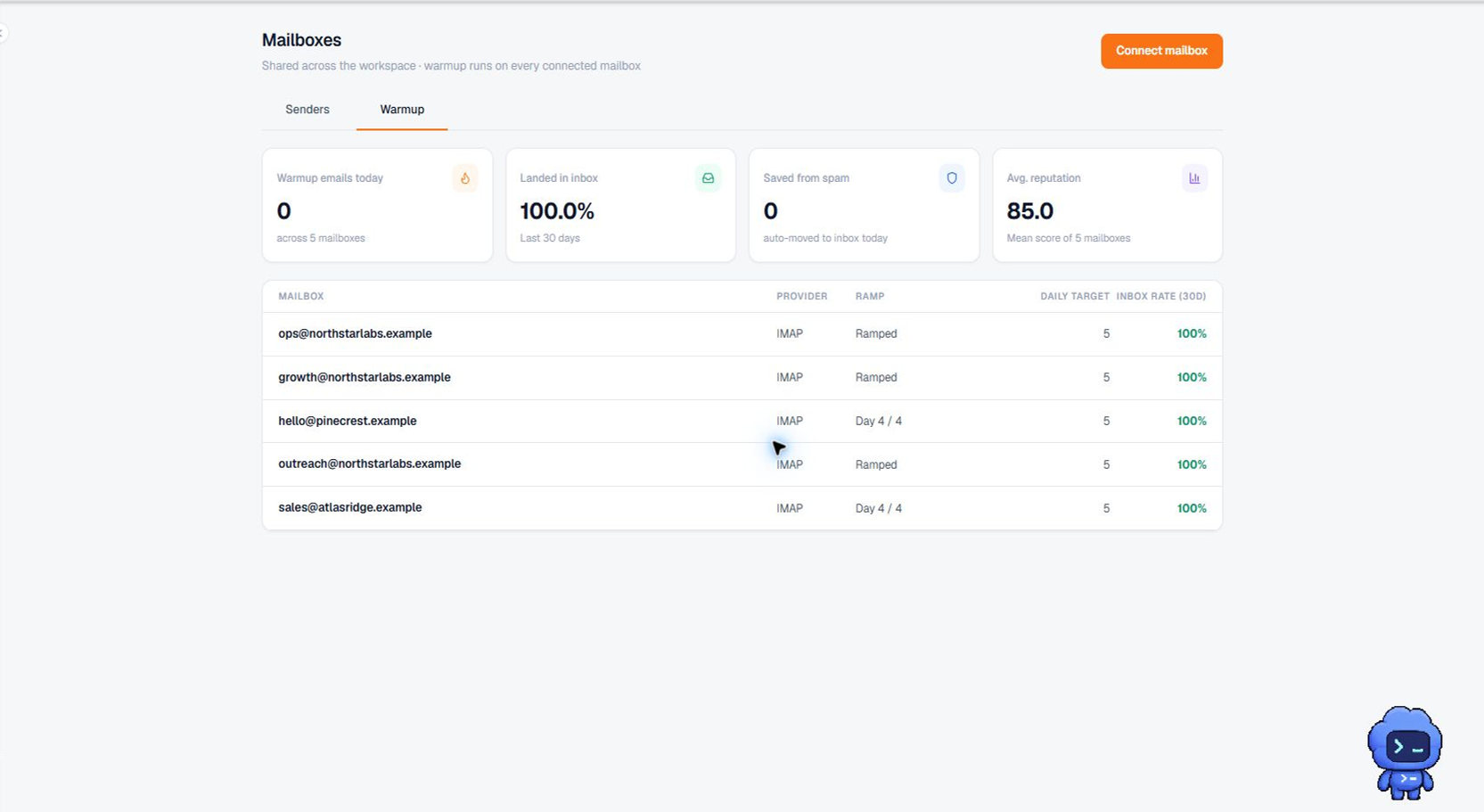Click the Saved from spam label
Image resolution: width=1484 pixels, height=812 pixels.
tap(806, 178)
